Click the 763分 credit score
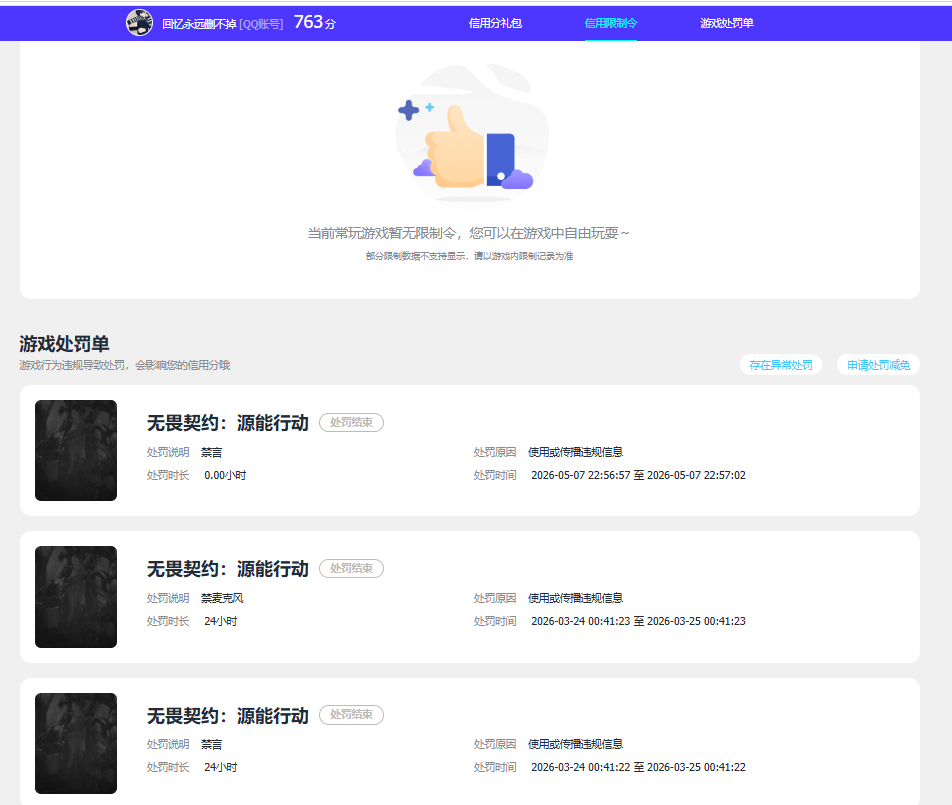 pyautogui.click(x=314, y=22)
